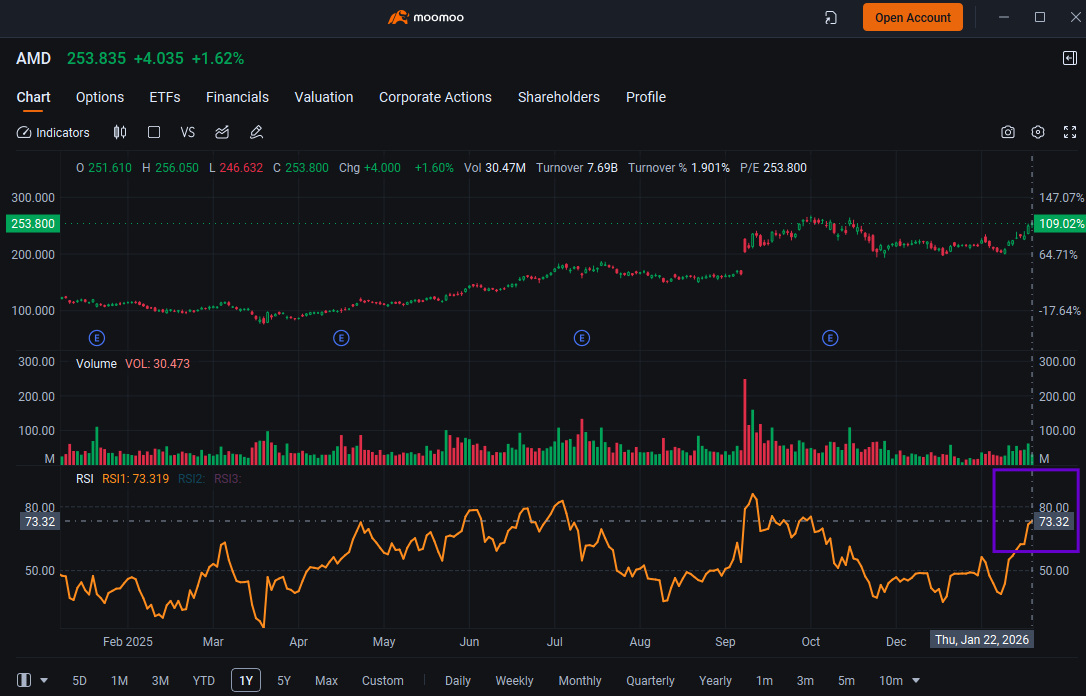Image resolution: width=1086 pixels, height=696 pixels.
Task: Open the Financials tab
Action: pos(237,97)
